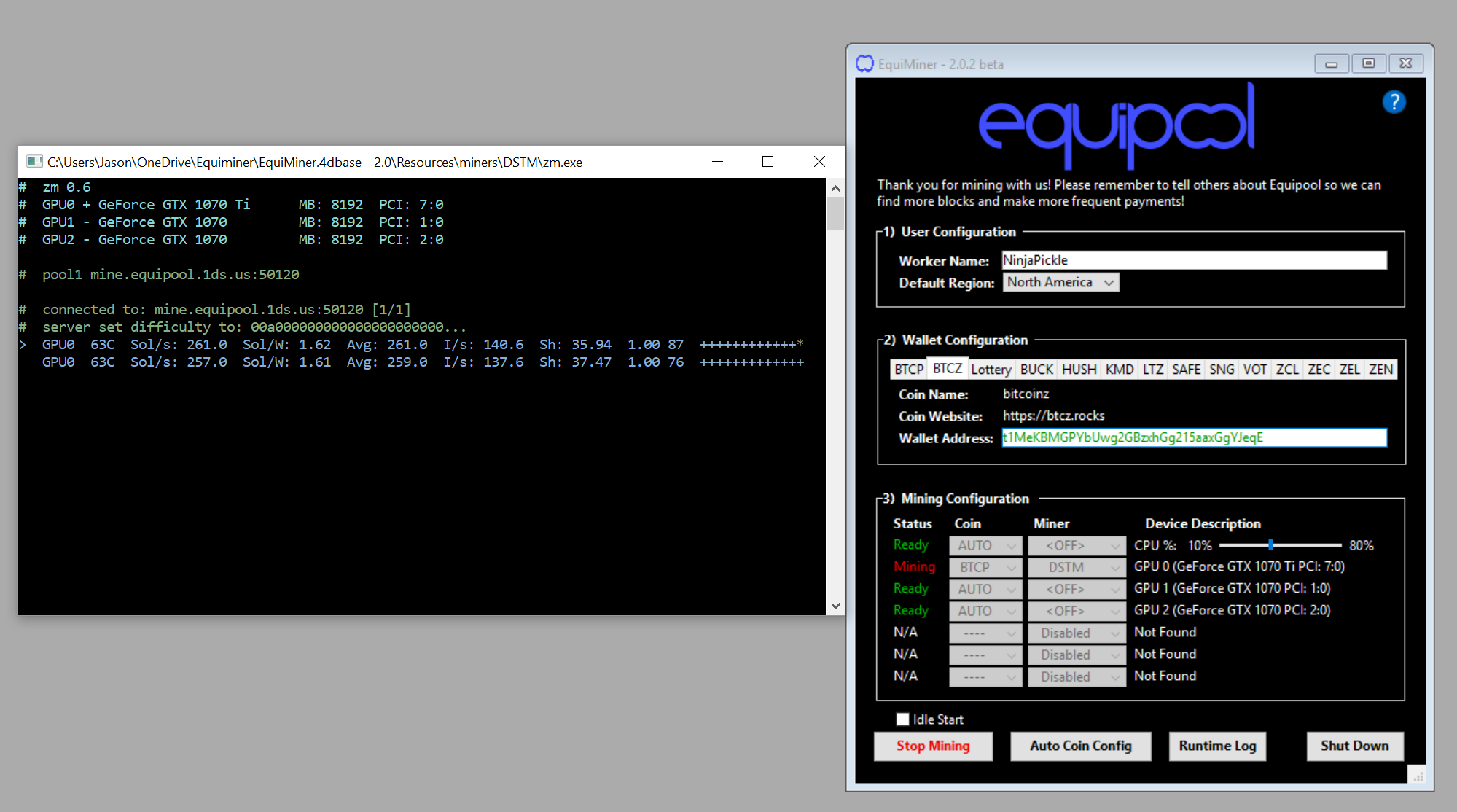
Task: Open the Runtime Log
Action: pyautogui.click(x=1217, y=746)
